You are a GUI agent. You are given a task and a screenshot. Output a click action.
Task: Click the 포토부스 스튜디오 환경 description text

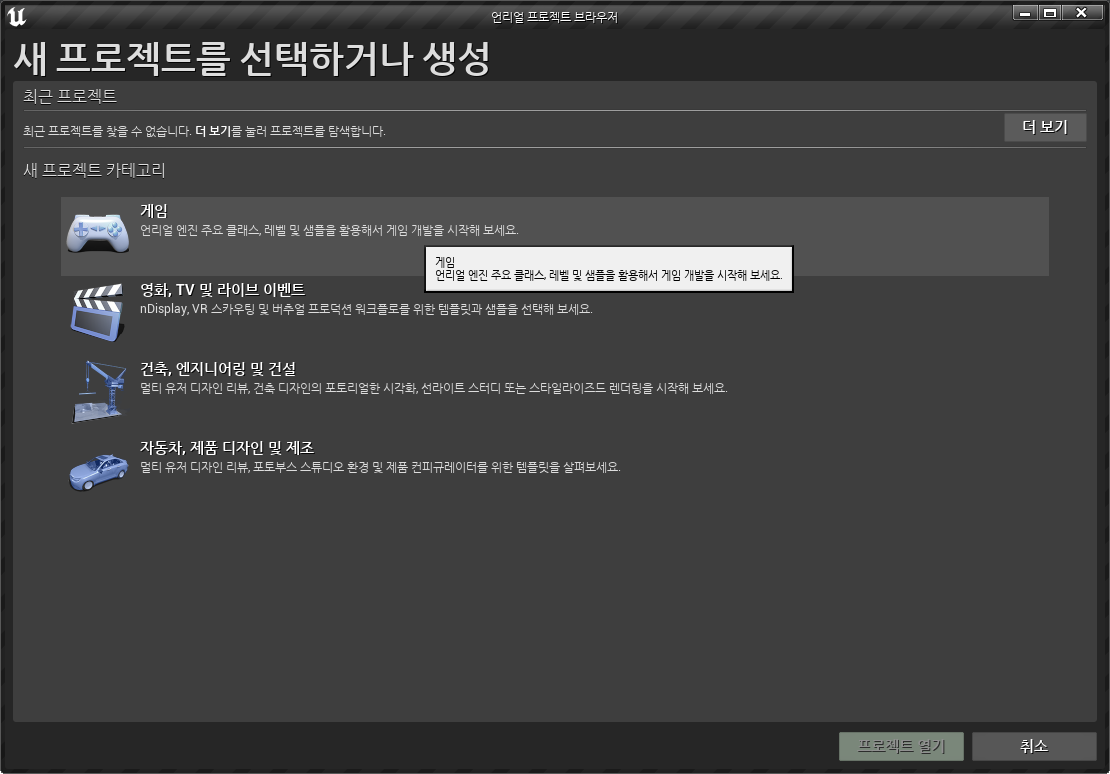click(x=380, y=467)
